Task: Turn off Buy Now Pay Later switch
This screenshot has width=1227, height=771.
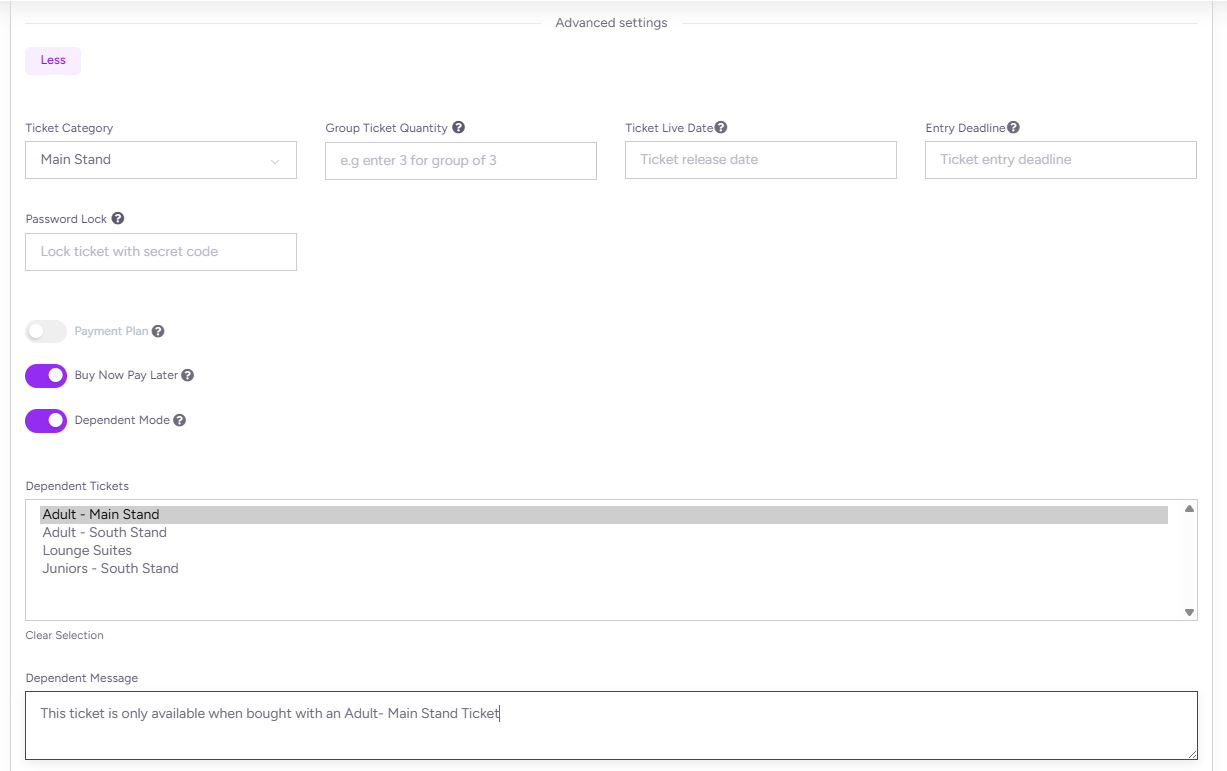Action: tap(46, 376)
